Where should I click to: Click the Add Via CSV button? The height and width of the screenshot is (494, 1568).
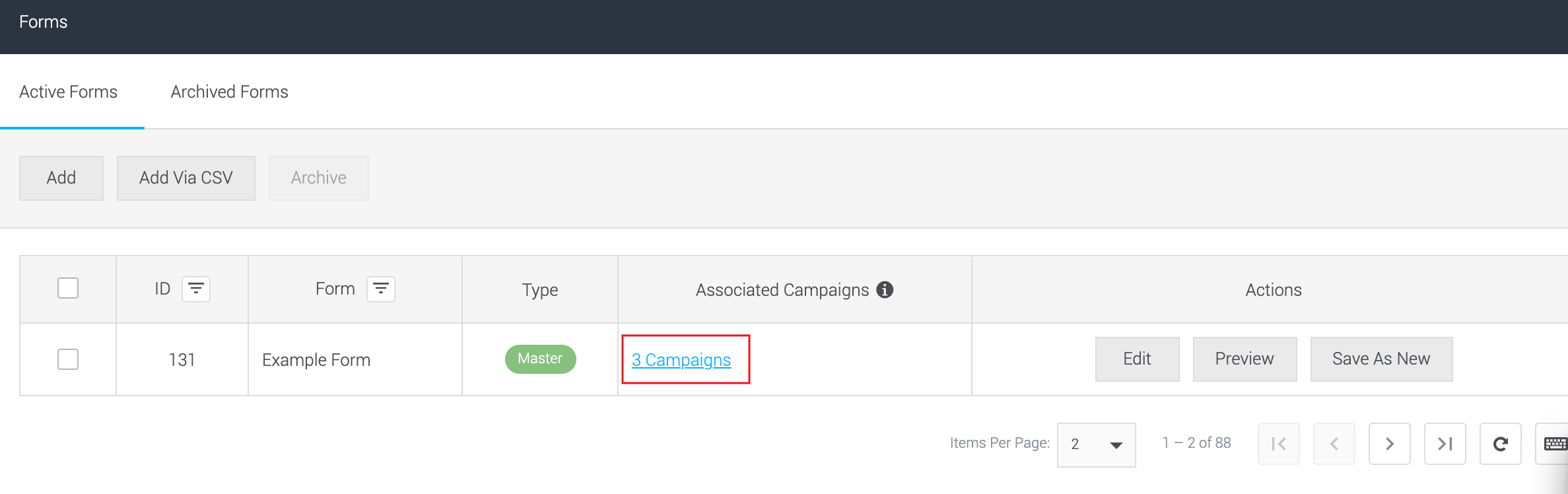[x=186, y=178]
